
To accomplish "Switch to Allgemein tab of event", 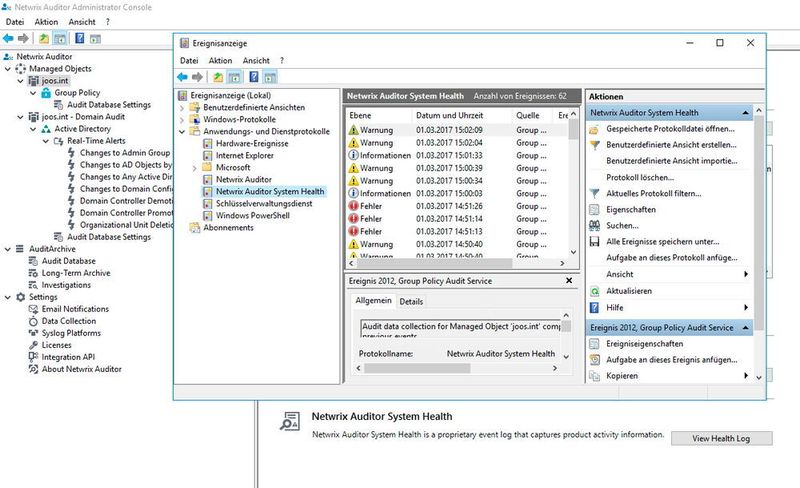I will pyautogui.click(x=373, y=301).
